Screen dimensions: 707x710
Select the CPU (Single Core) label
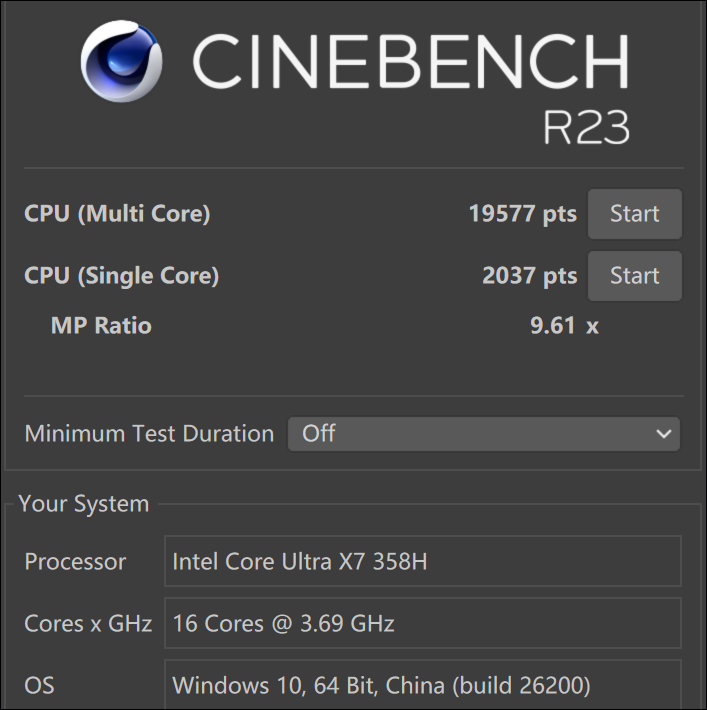(x=121, y=276)
